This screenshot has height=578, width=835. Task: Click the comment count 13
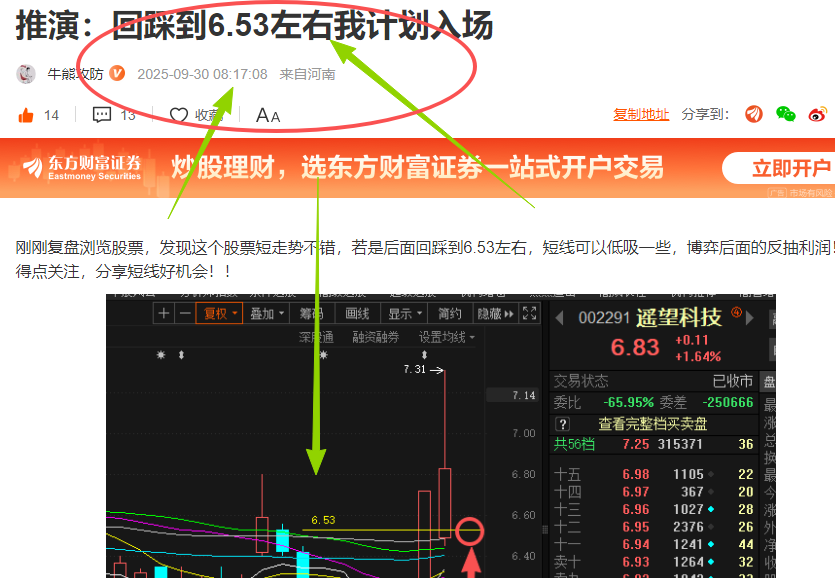coord(127,115)
